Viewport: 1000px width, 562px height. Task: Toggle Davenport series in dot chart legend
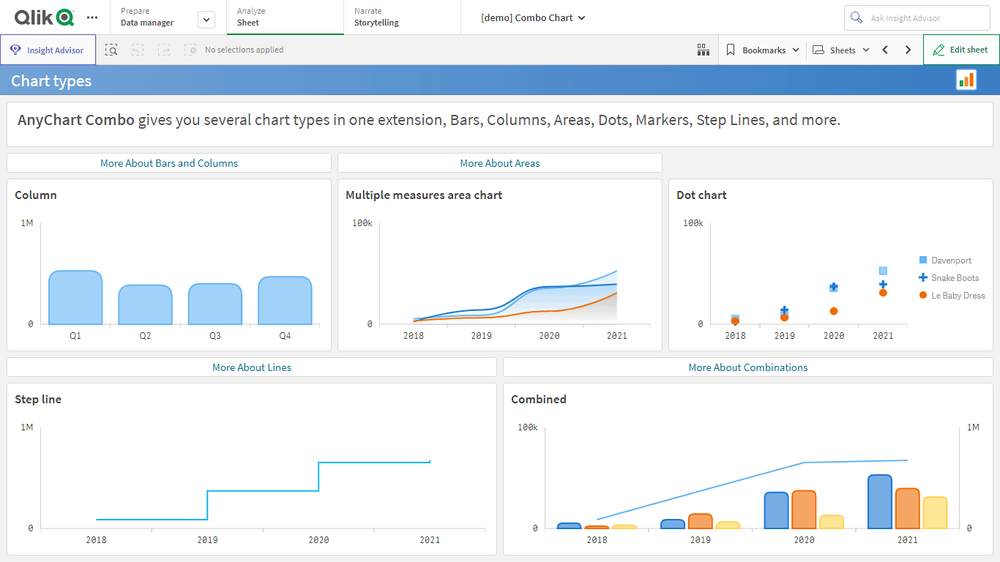click(x=950, y=260)
